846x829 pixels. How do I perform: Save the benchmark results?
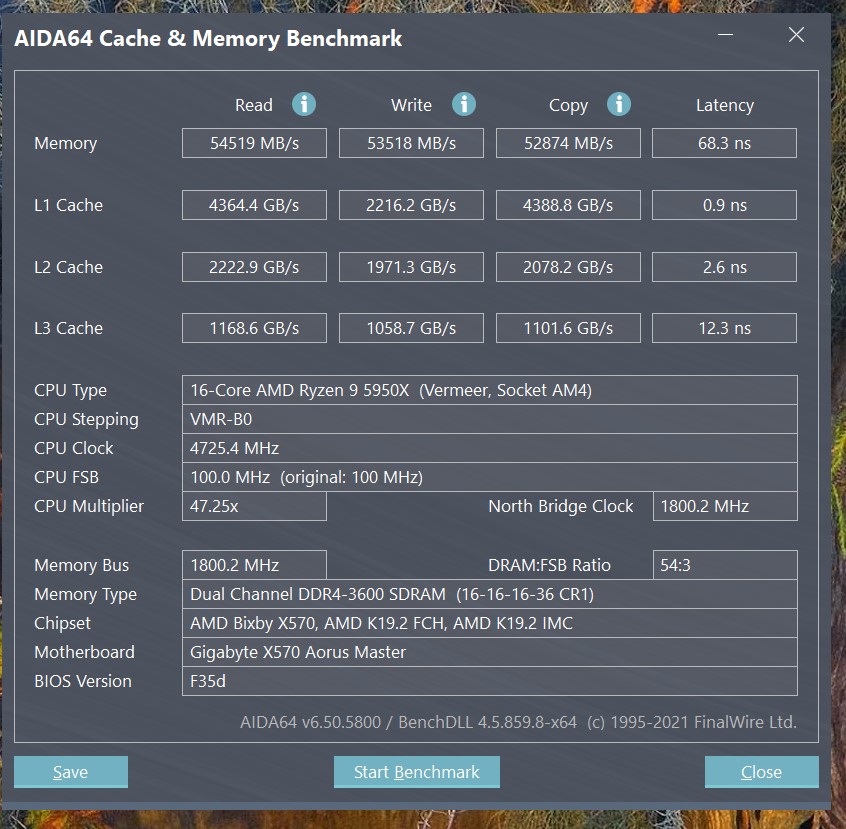(71, 772)
